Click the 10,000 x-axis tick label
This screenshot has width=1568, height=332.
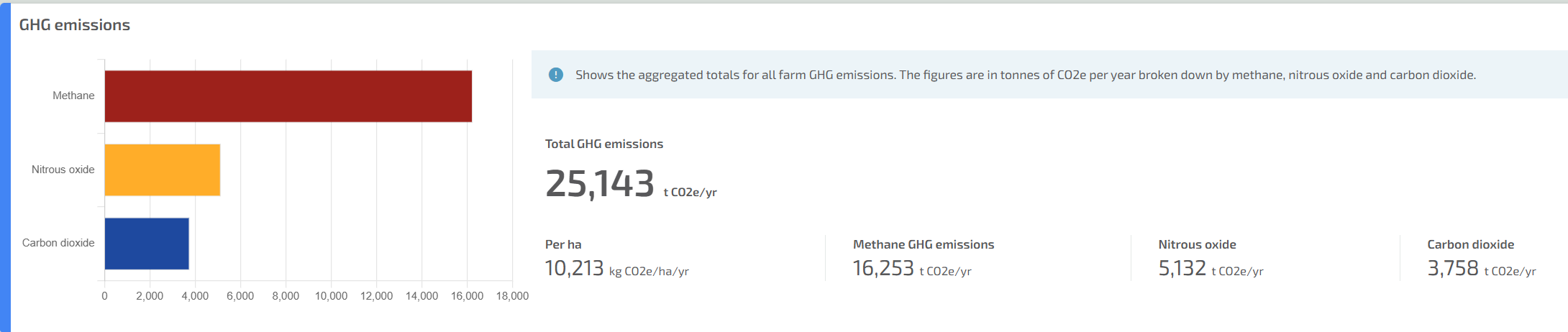tap(331, 296)
